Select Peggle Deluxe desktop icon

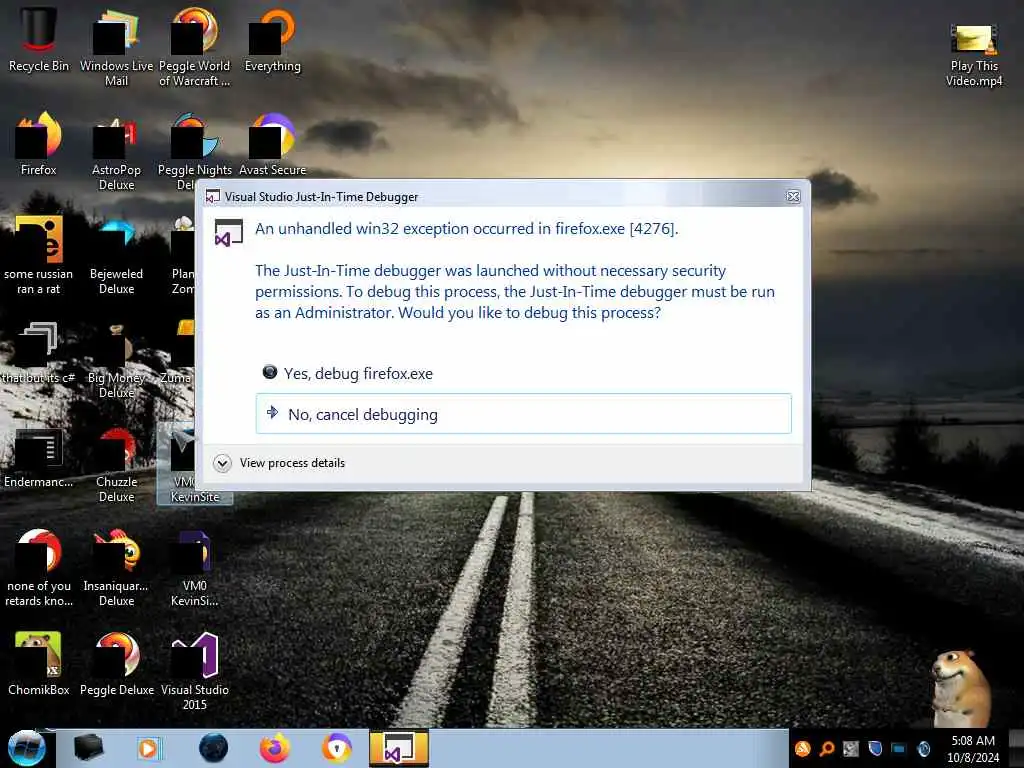[x=116, y=664]
